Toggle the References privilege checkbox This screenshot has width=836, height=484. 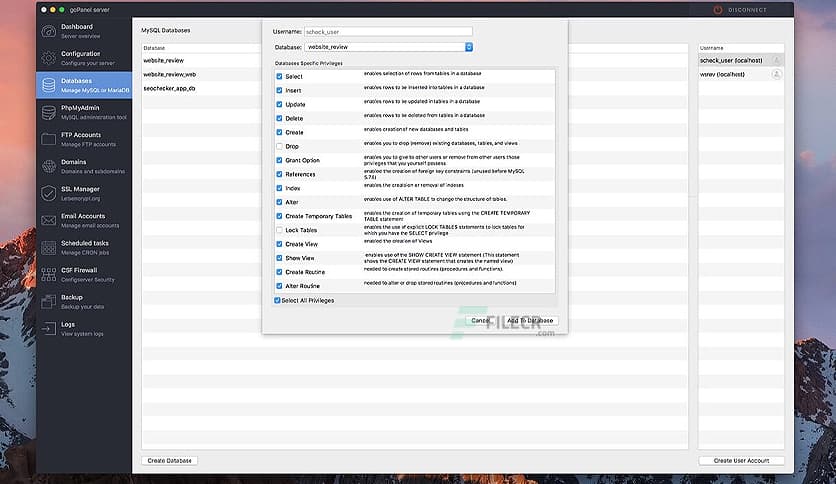(279, 174)
